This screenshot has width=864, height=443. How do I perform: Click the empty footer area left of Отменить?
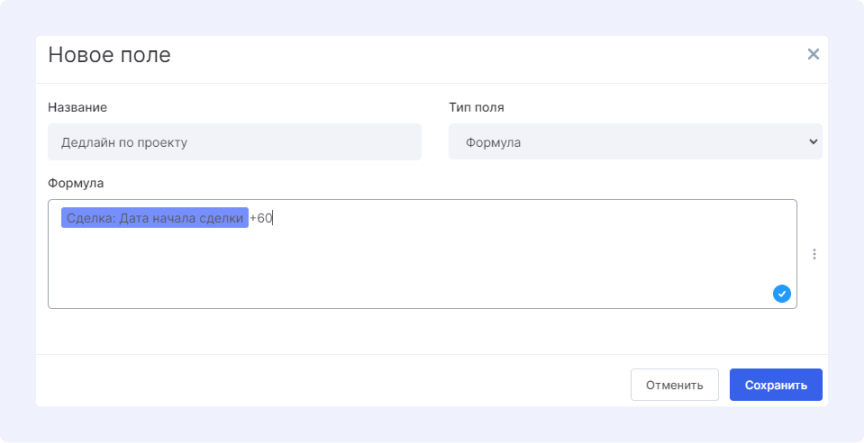coord(330,384)
